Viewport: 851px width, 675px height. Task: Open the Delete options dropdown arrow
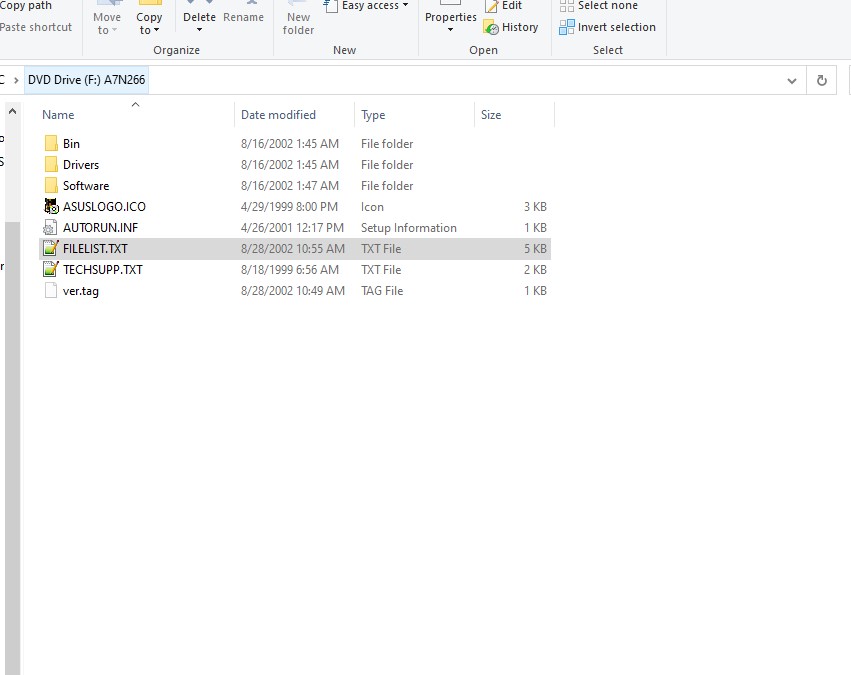pos(199,30)
